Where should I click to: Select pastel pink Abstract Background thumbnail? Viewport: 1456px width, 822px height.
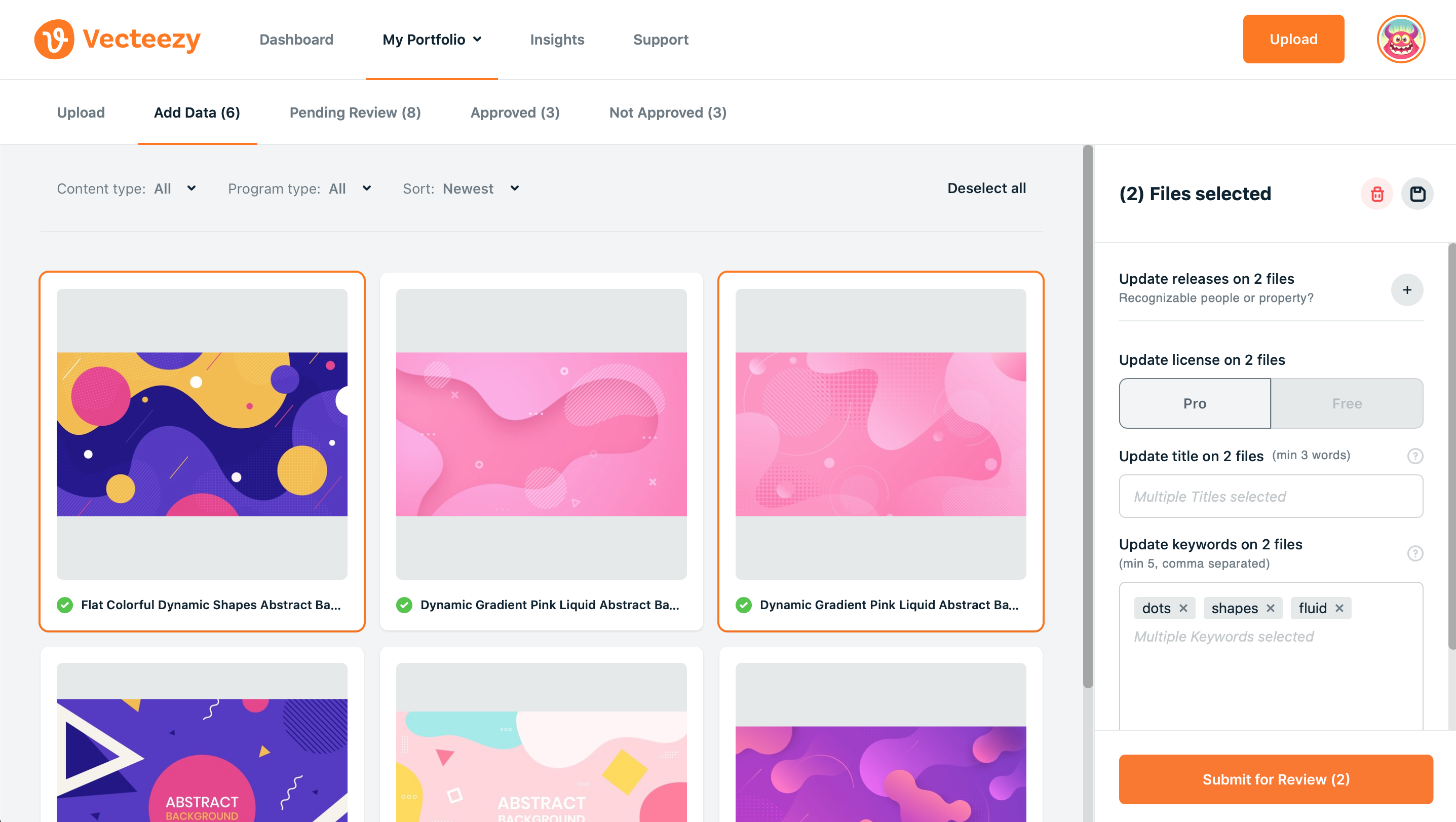coord(542,743)
